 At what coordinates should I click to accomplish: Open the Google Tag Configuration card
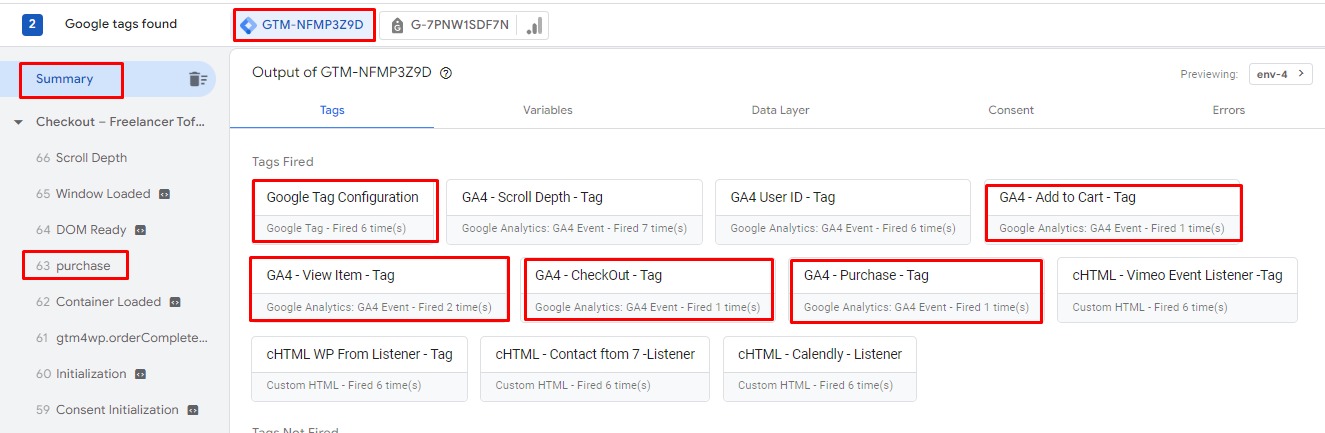pyautogui.click(x=344, y=211)
